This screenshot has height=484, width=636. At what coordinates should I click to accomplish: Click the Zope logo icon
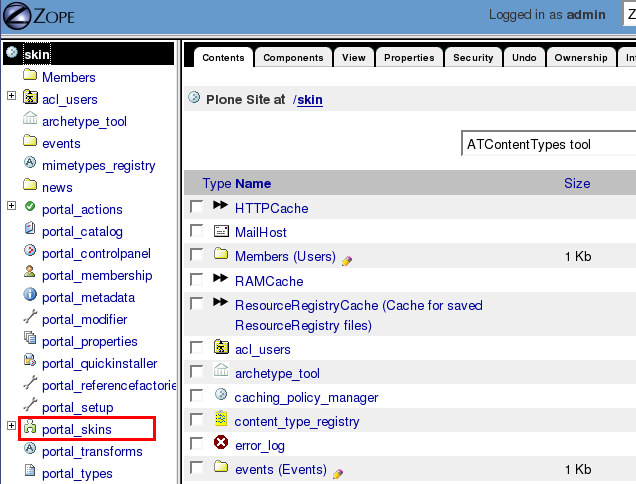pos(17,16)
